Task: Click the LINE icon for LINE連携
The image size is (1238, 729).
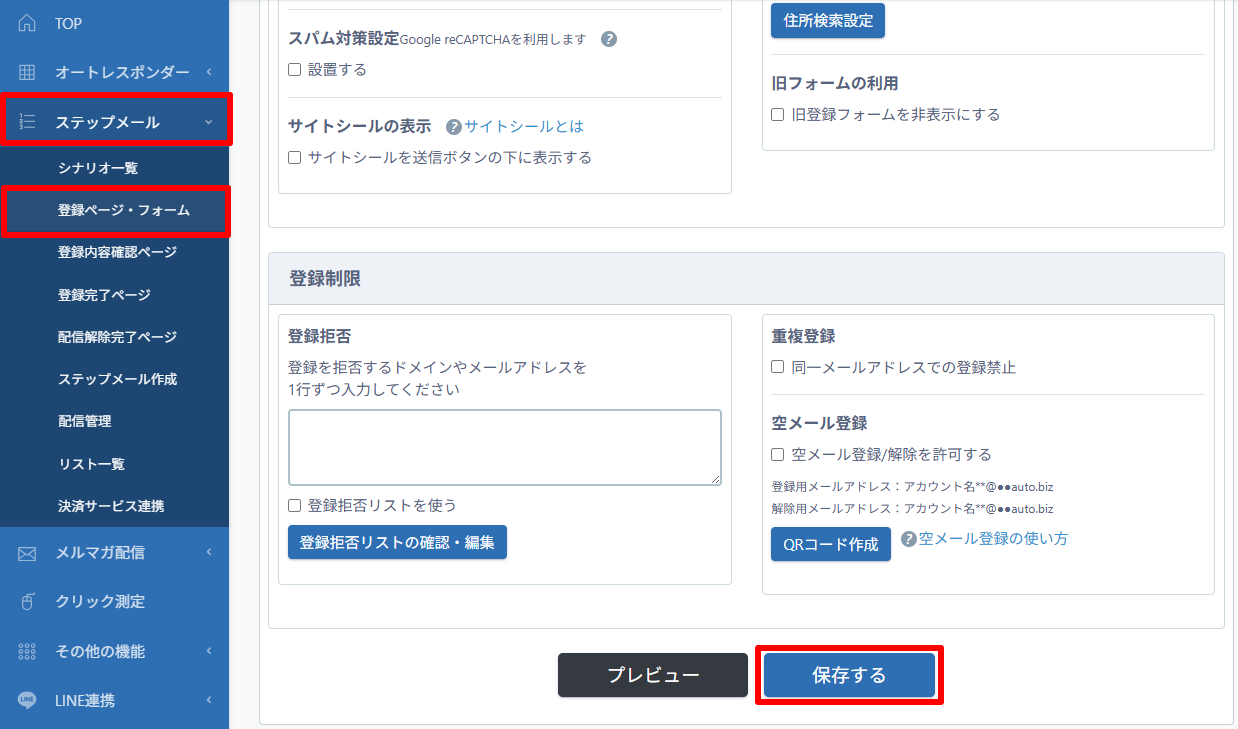Action: click(x=27, y=700)
